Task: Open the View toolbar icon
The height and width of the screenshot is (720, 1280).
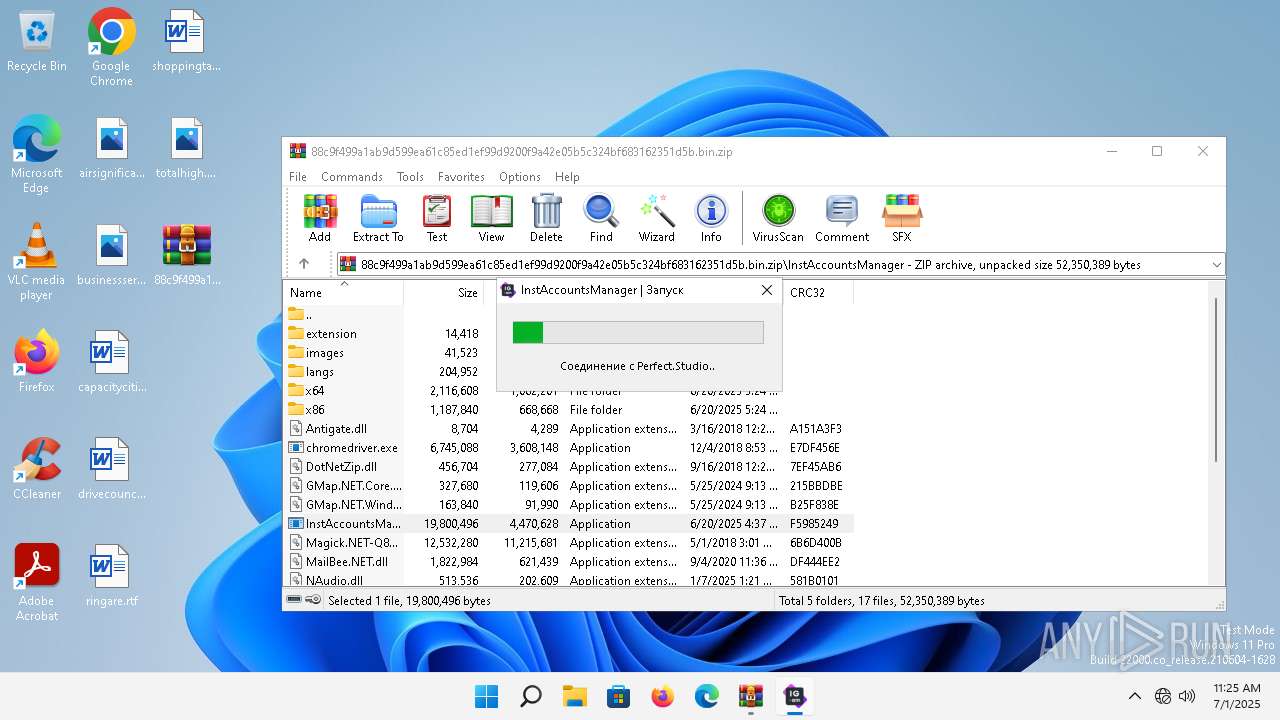Action: [491, 218]
